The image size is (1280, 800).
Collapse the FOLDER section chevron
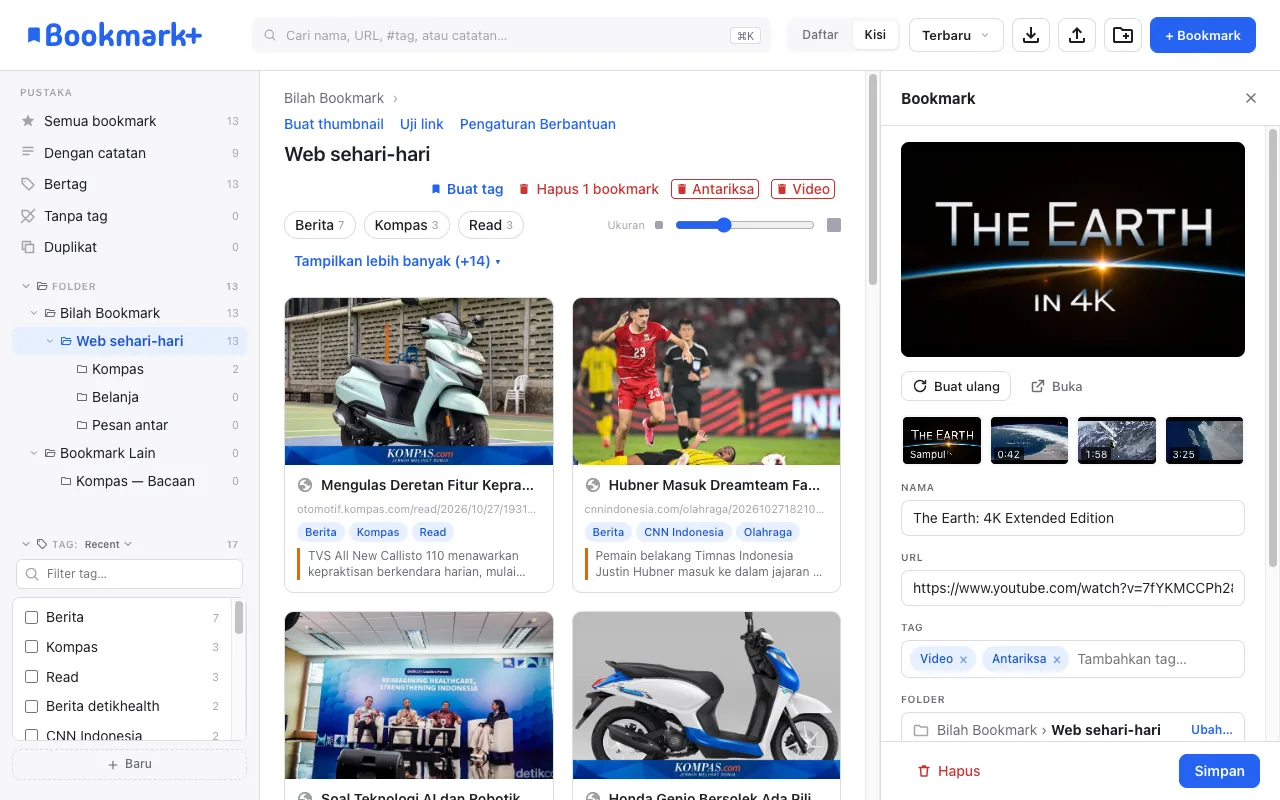26,286
